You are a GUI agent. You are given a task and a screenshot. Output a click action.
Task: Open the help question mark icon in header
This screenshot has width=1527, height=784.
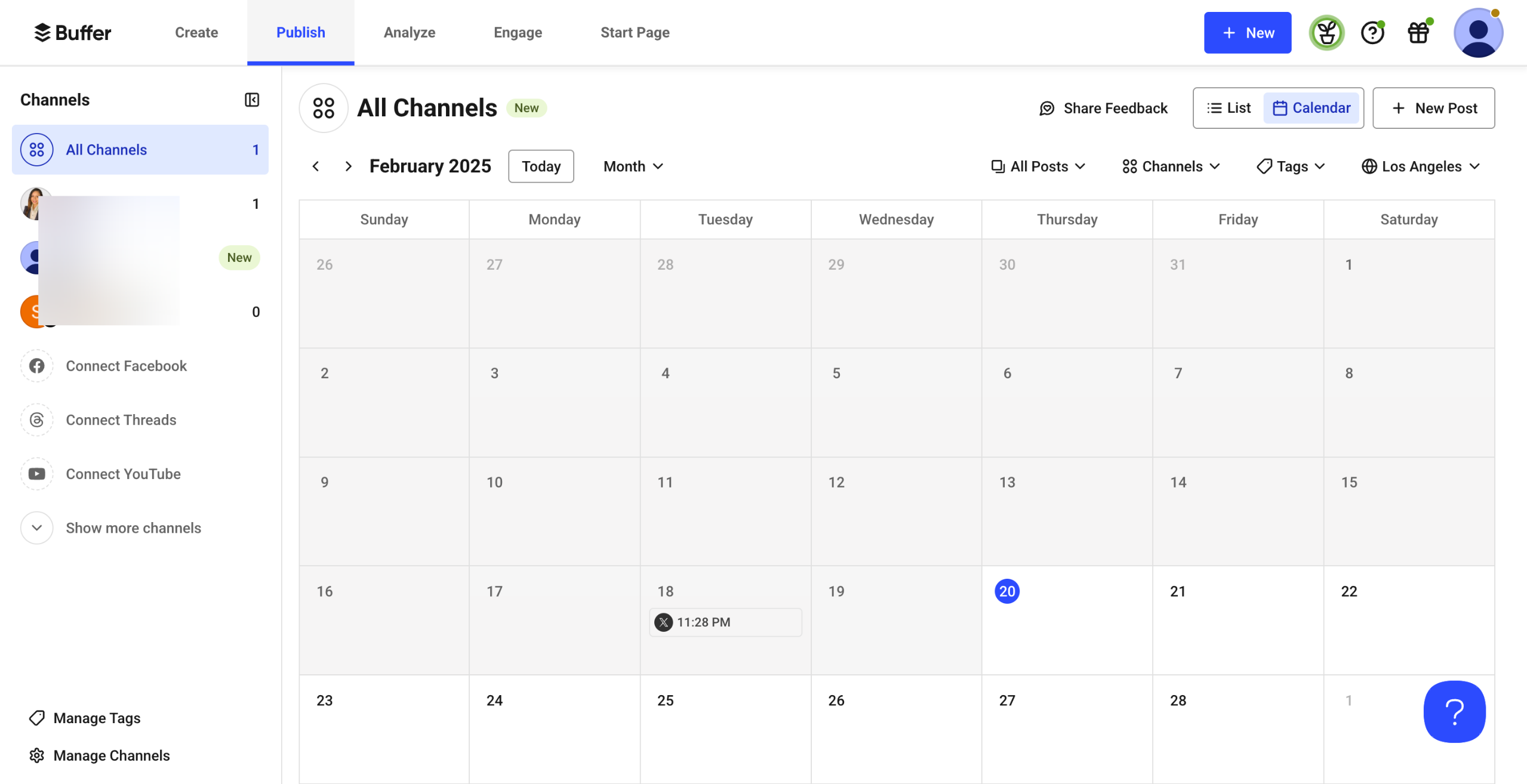[x=1372, y=33]
